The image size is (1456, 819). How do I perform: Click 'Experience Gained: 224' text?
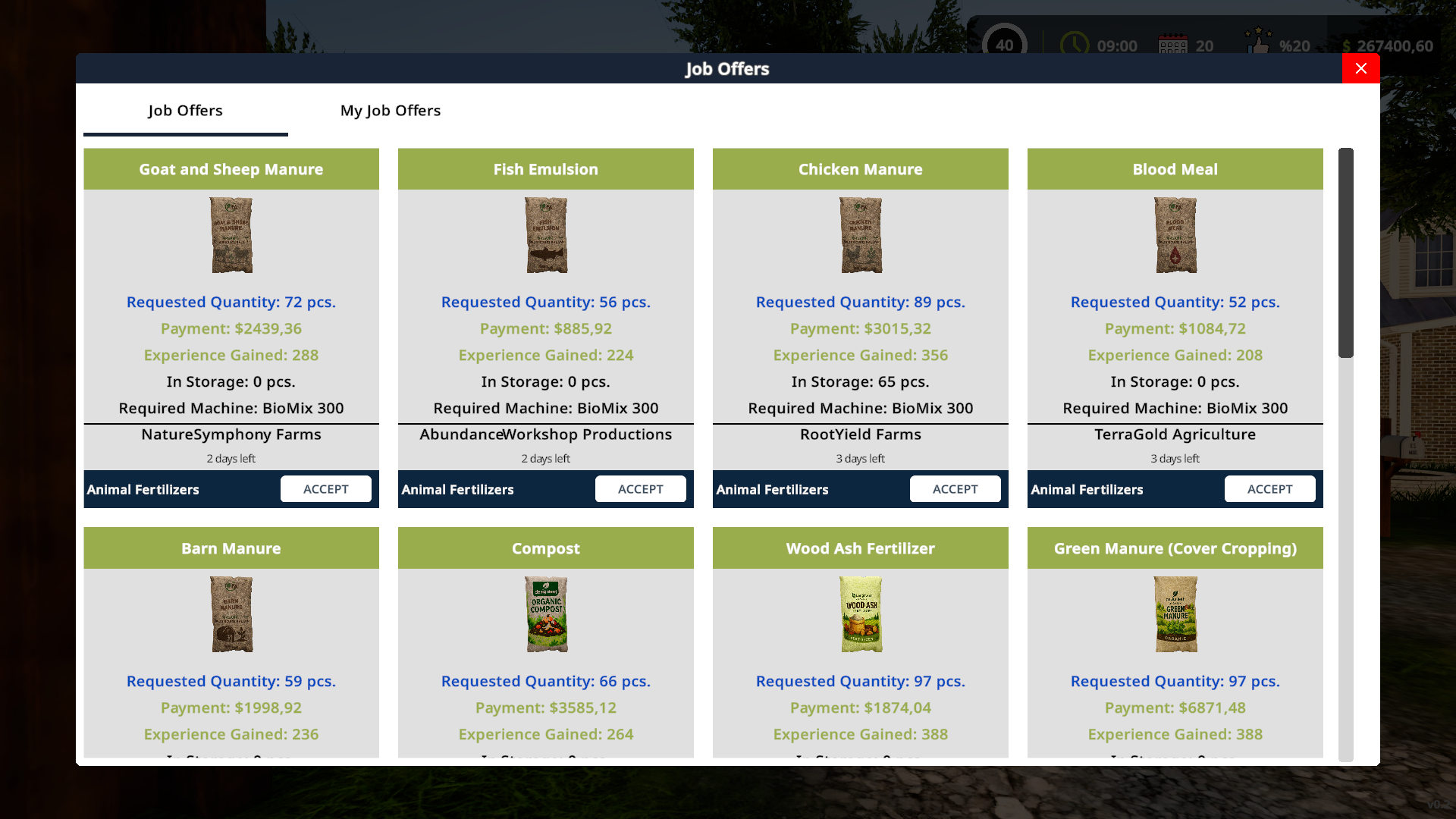click(x=546, y=355)
